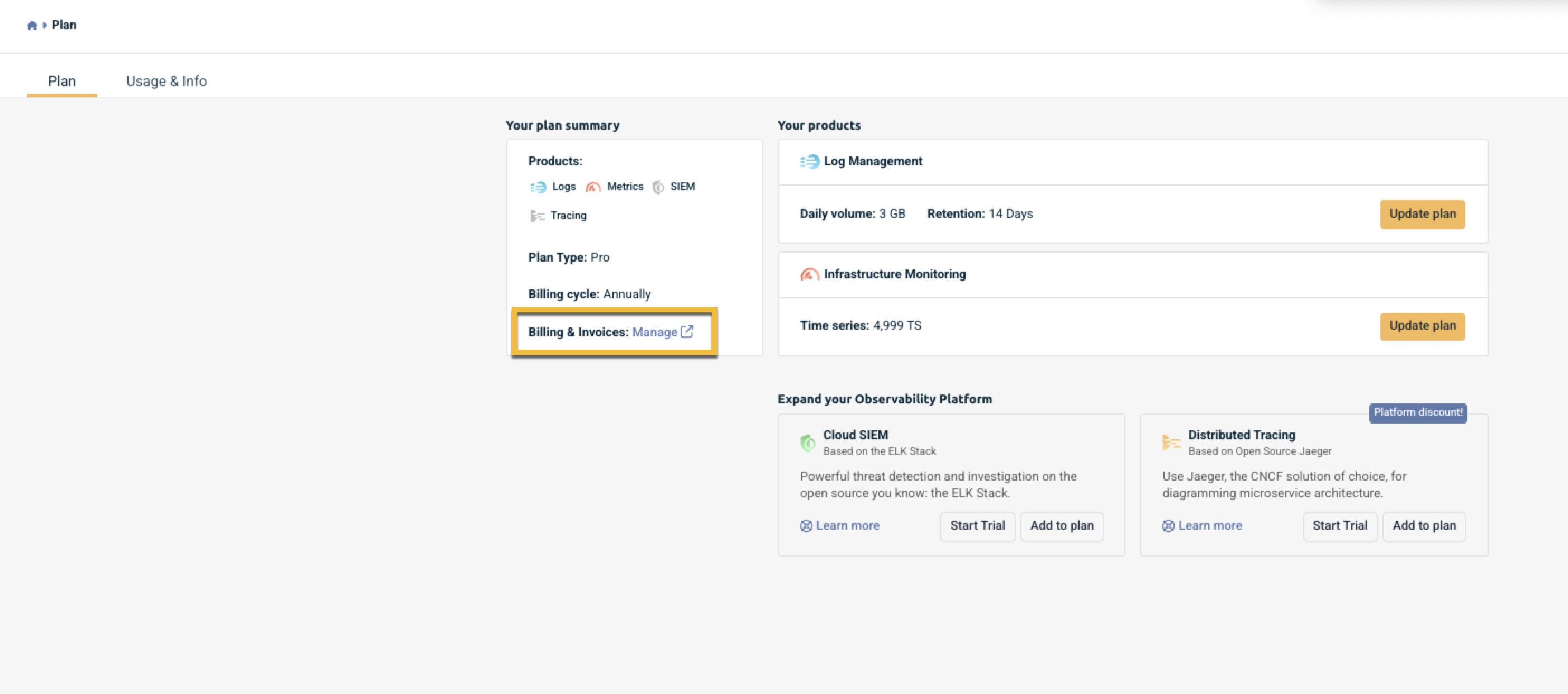The width and height of the screenshot is (1568, 694).
Task: Switch to the Plan tab
Action: tap(62, 81)
